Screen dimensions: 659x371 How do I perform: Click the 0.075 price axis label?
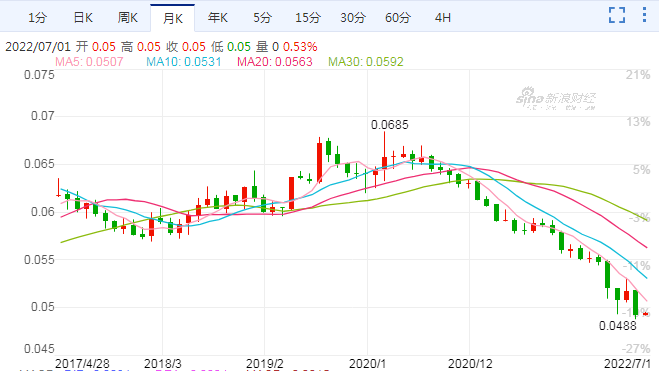[39, 75]
